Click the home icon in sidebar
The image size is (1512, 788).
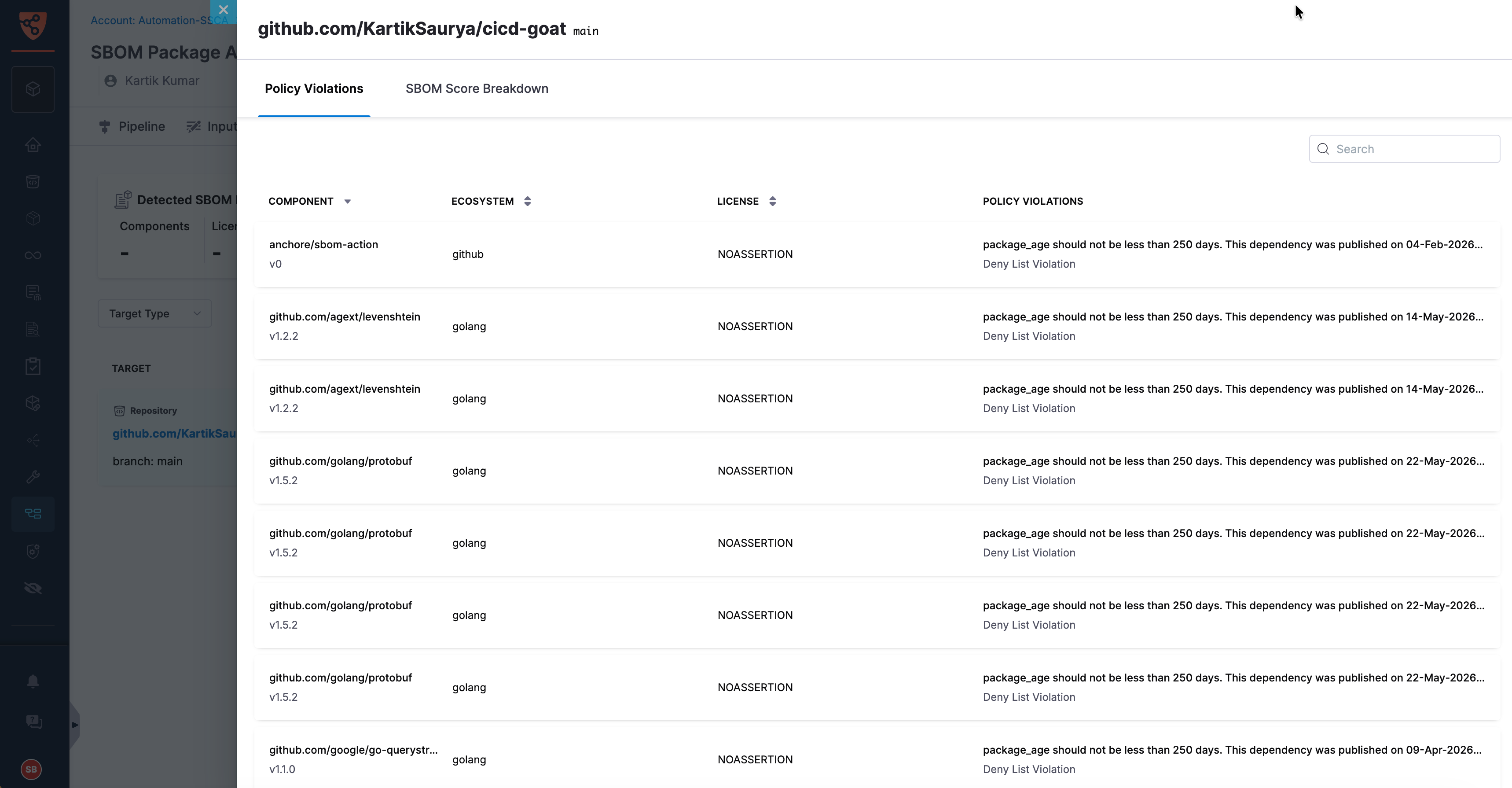tap(33, 144)
